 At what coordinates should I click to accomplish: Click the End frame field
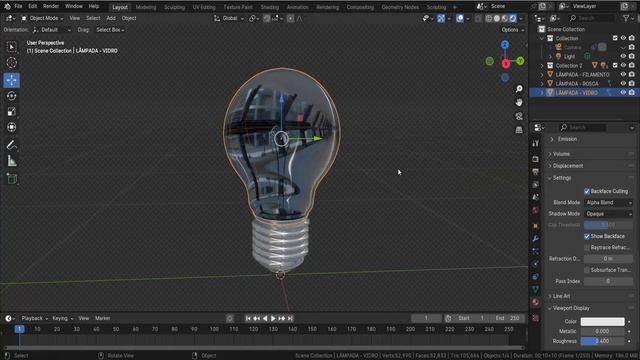coord(508,318)
